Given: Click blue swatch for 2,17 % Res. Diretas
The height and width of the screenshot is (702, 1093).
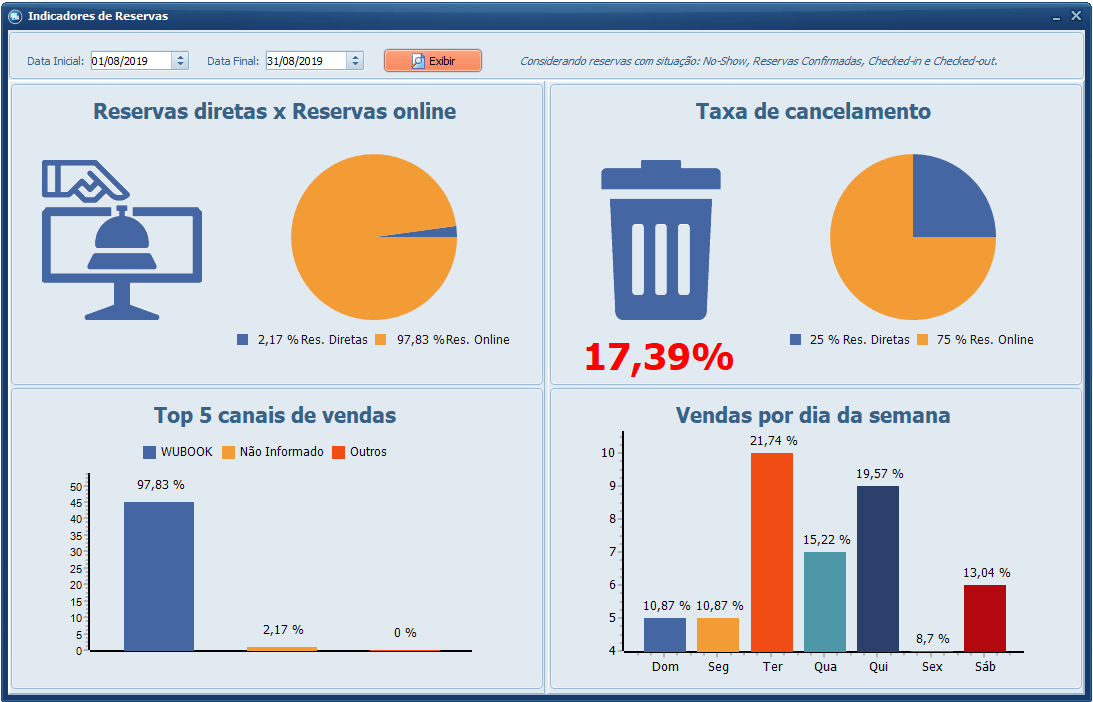Looking at the screenshot, I should (x=243, y=339).
